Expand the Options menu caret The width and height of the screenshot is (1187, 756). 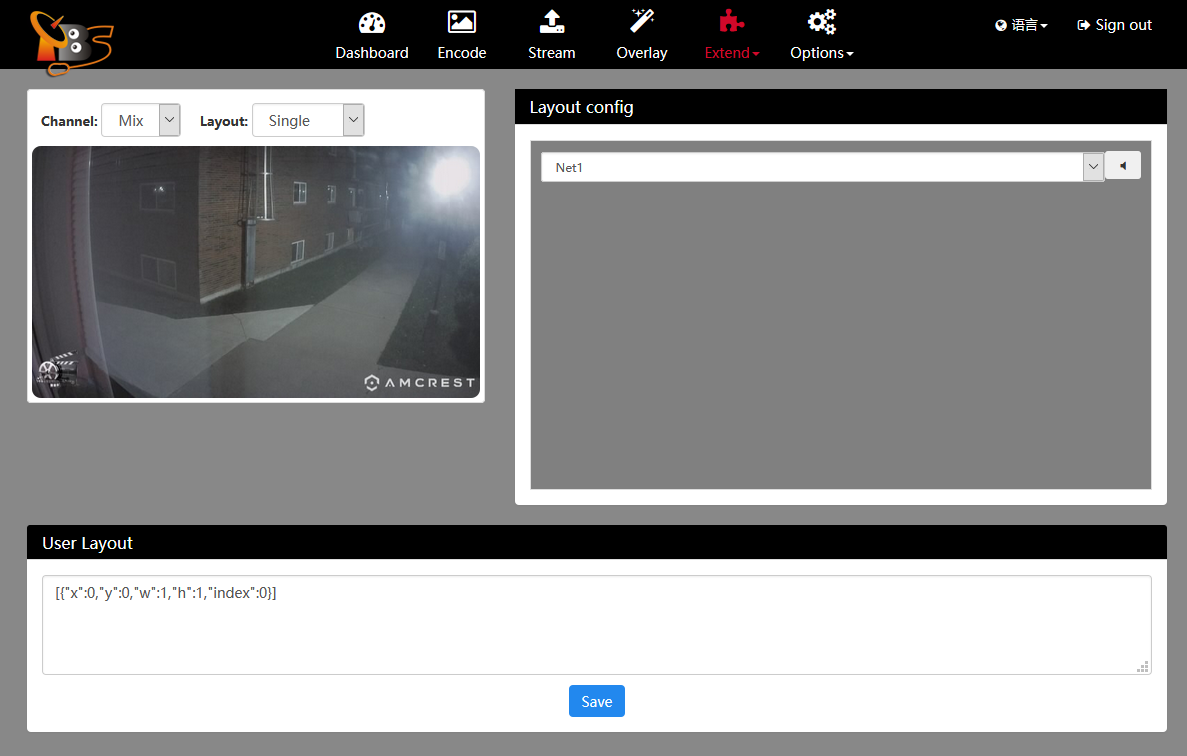850,54
